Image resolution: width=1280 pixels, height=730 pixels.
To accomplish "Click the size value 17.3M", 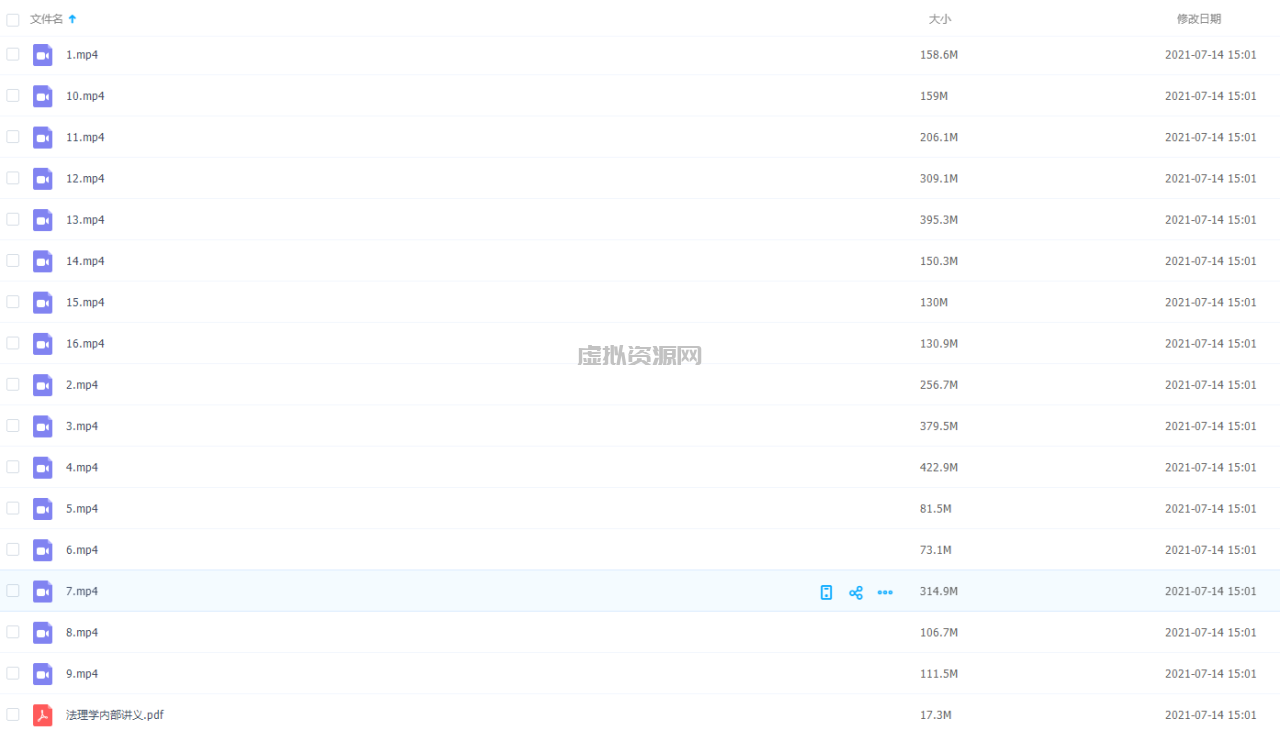I will (936, 715).
